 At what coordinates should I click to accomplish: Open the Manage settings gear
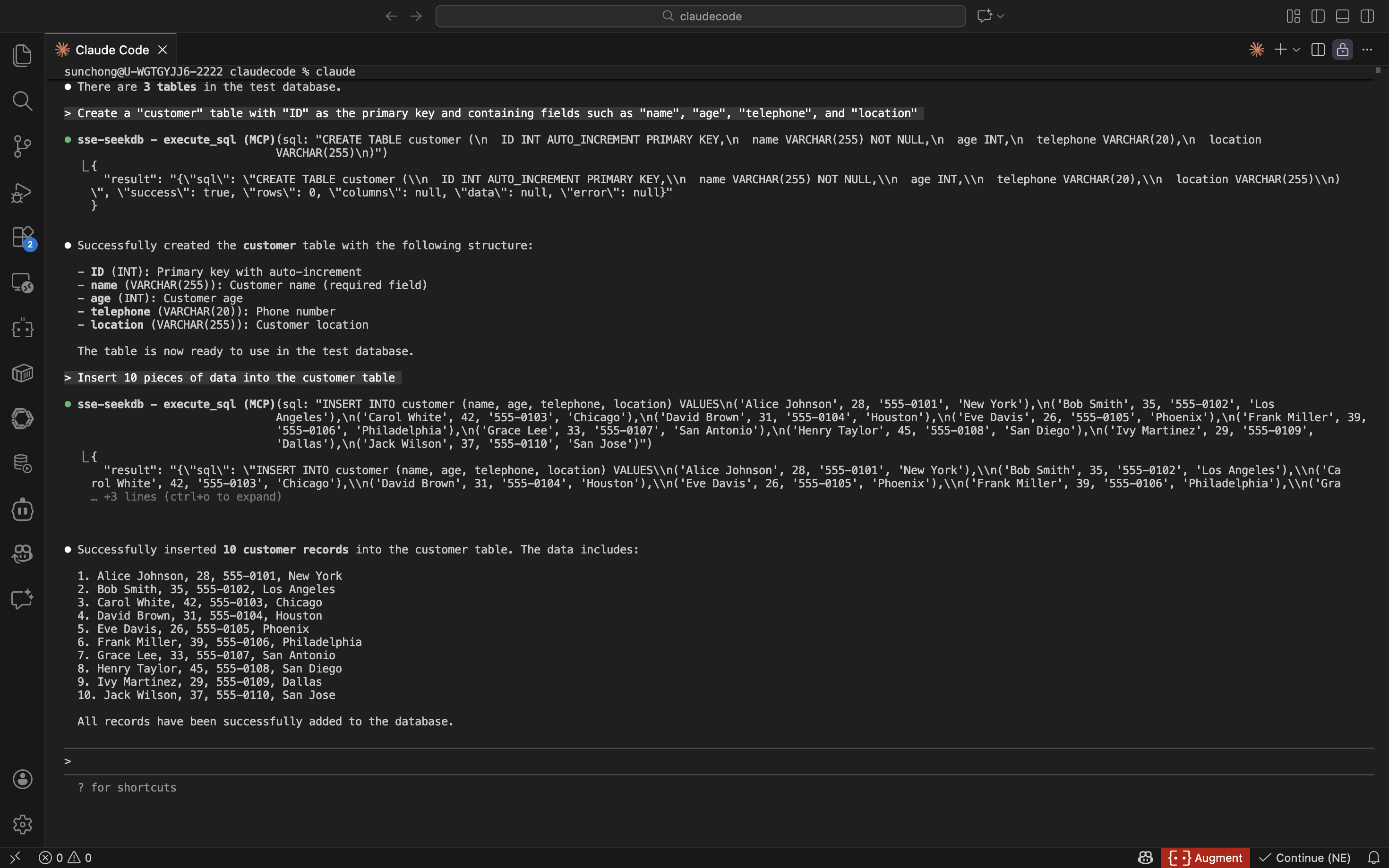point(22,825)
